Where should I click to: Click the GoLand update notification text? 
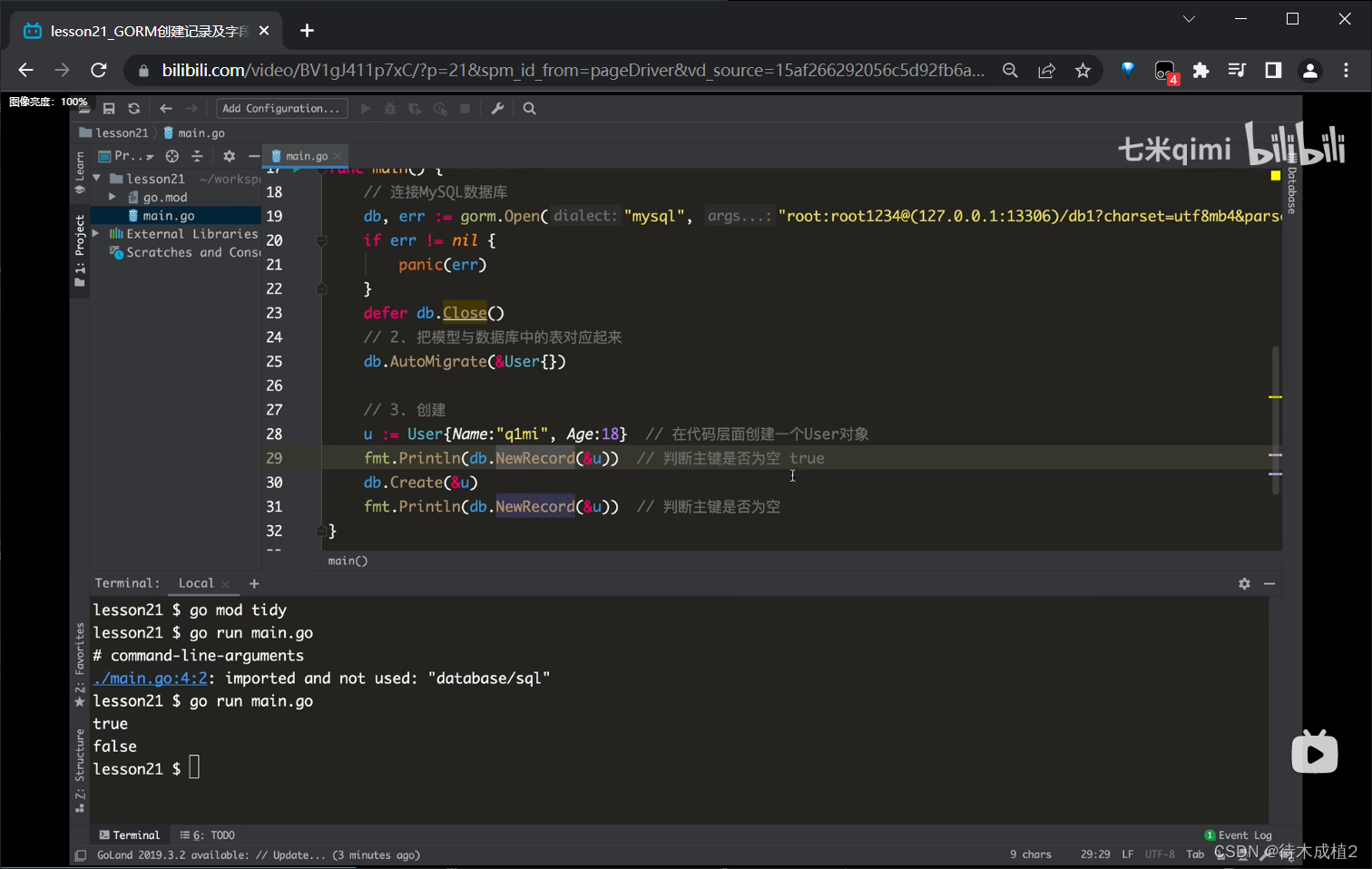(259, 854)
